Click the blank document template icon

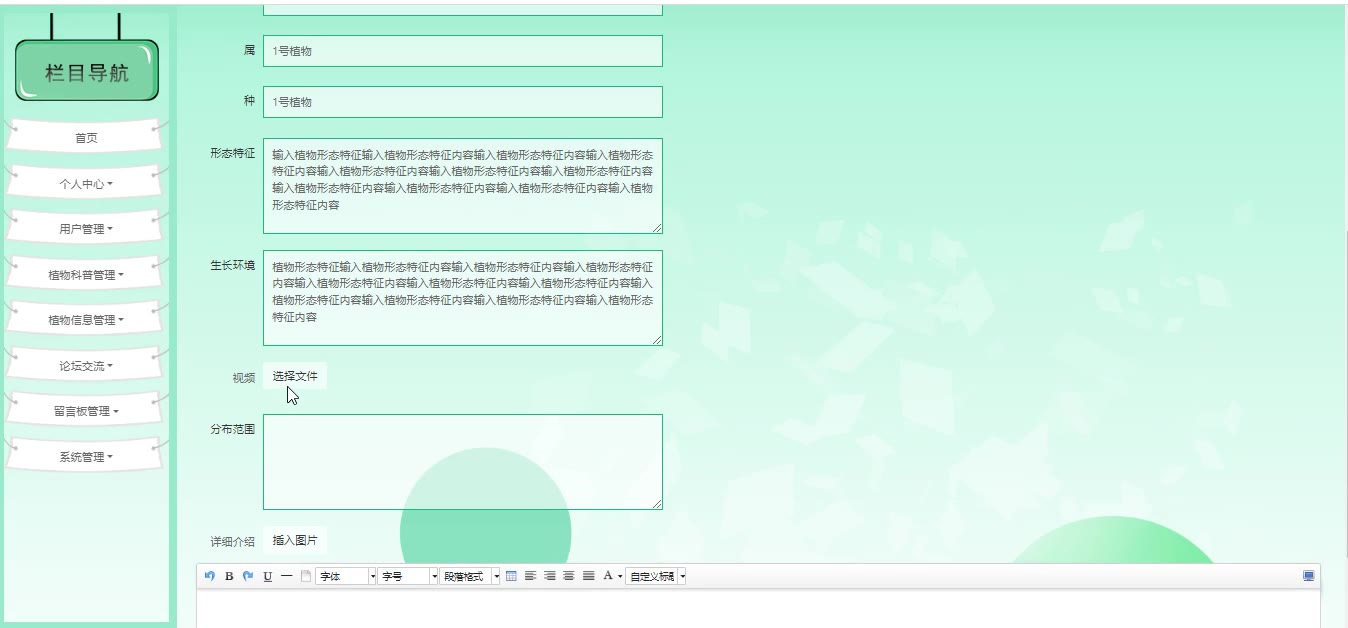tap(306, 576)
